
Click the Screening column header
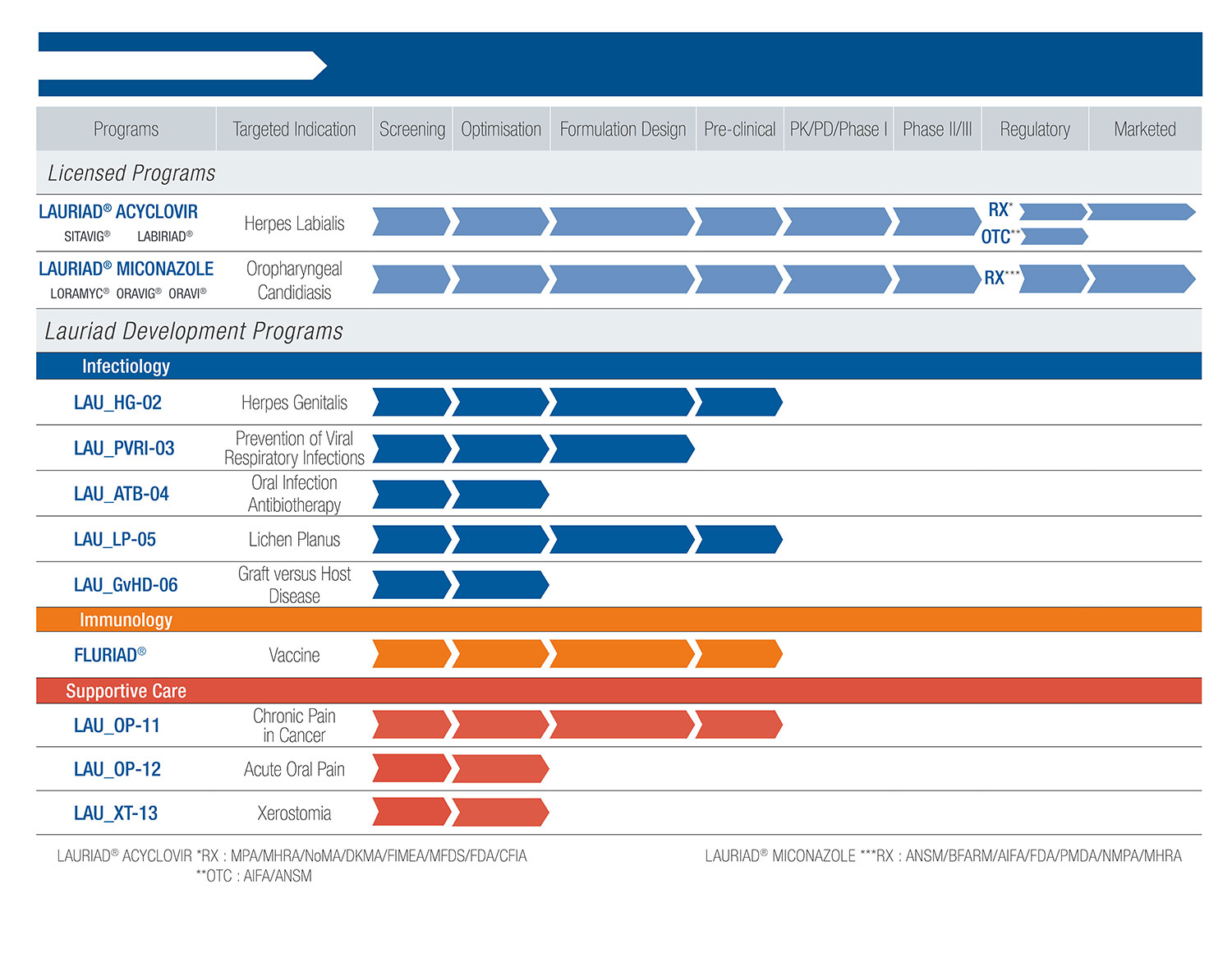[x=412, y=129]
